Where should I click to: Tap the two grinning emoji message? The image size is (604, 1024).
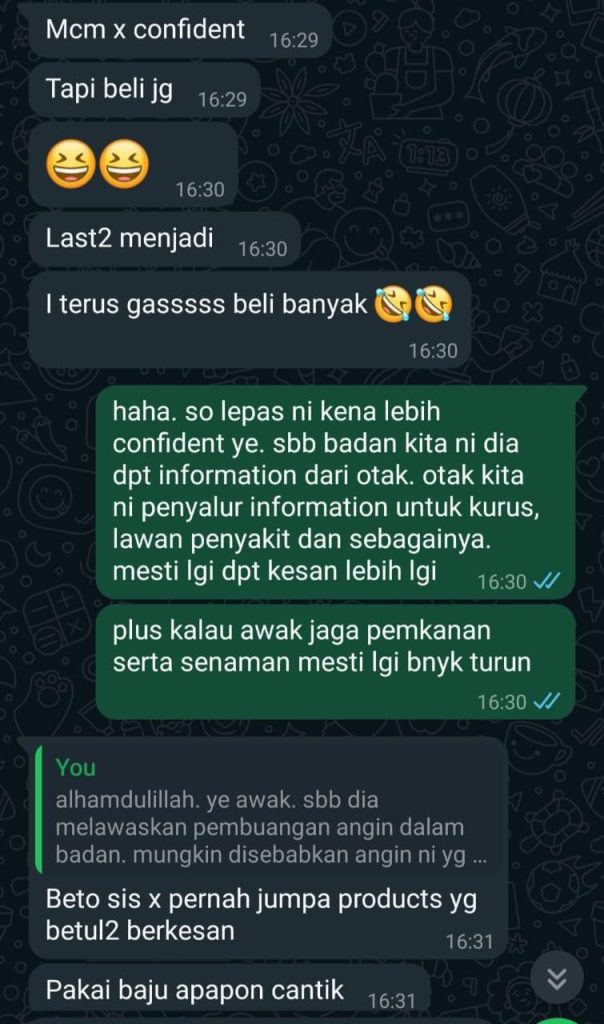[x=133, y=165]
